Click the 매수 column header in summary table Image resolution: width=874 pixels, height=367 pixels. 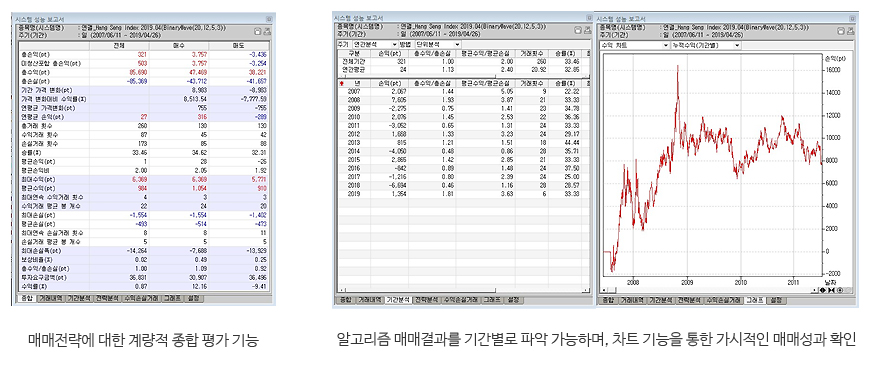point(179,45)
